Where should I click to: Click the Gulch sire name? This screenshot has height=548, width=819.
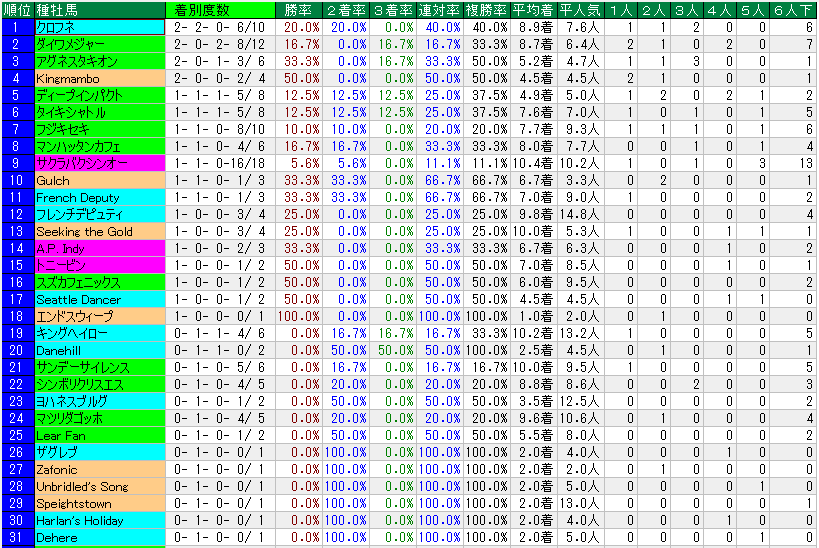click(x=100, y=180)
